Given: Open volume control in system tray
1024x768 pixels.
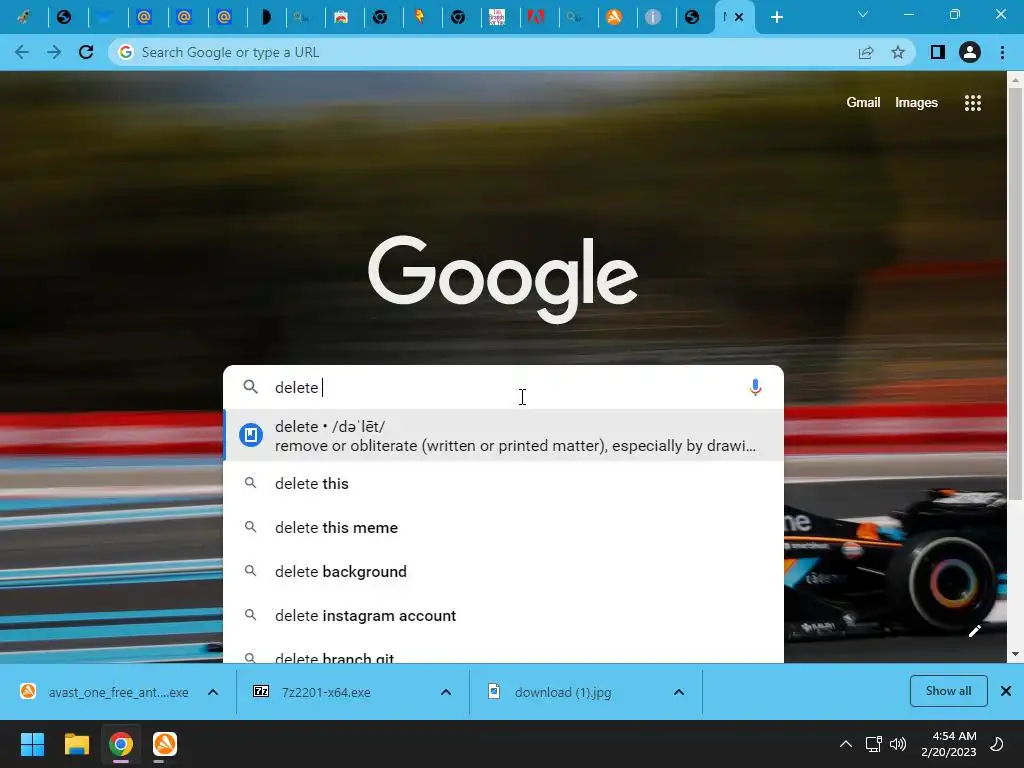Looking at the screenshot, I should (x=898, y=744).
